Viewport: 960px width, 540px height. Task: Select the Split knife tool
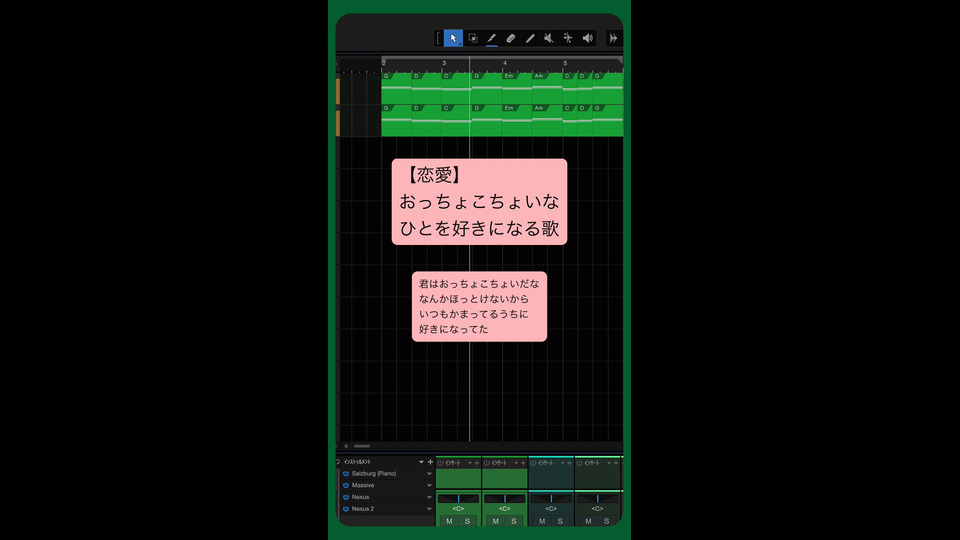point(492,38)
